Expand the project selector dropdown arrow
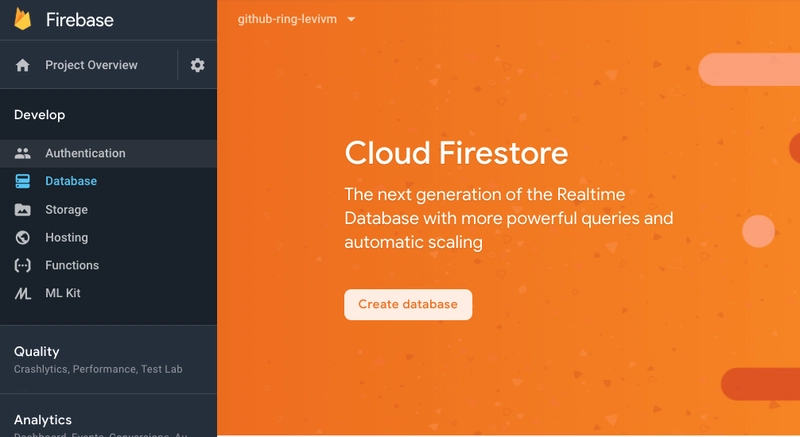 (351, 19)
